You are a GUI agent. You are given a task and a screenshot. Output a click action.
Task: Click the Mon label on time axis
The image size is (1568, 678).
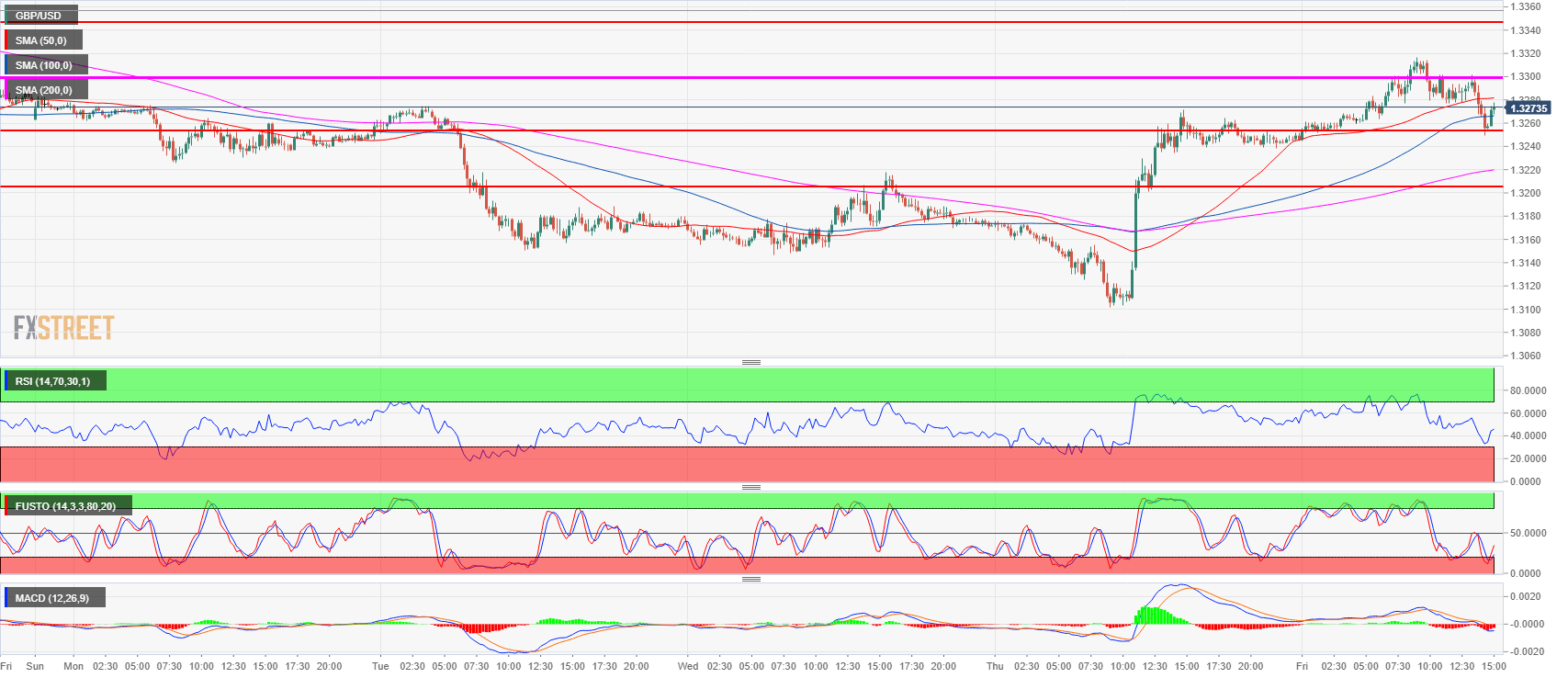[x=73, y=666]
